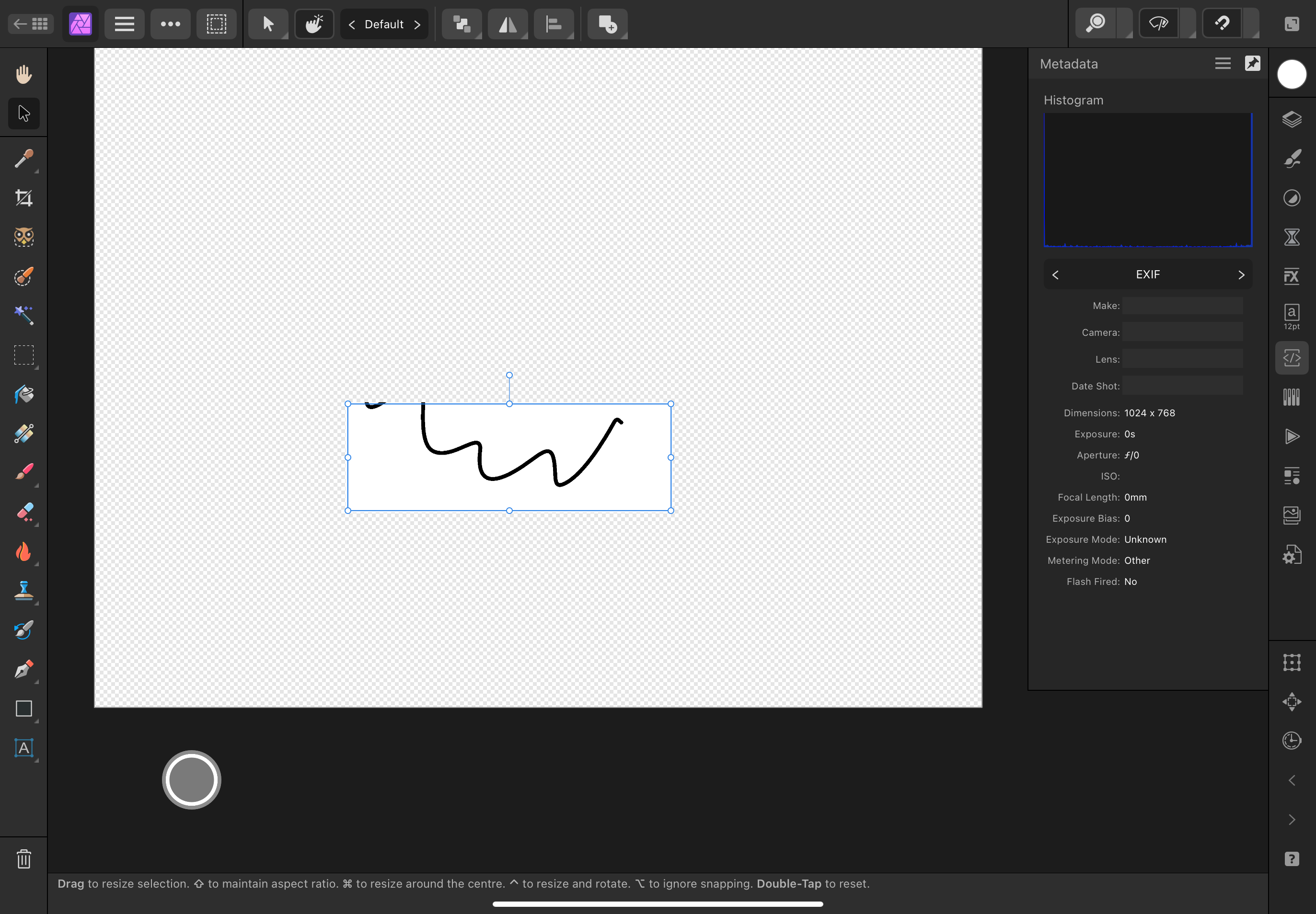This screenshot has width=1316, height=914.
Task: Open the flip options
Action: 508,24
